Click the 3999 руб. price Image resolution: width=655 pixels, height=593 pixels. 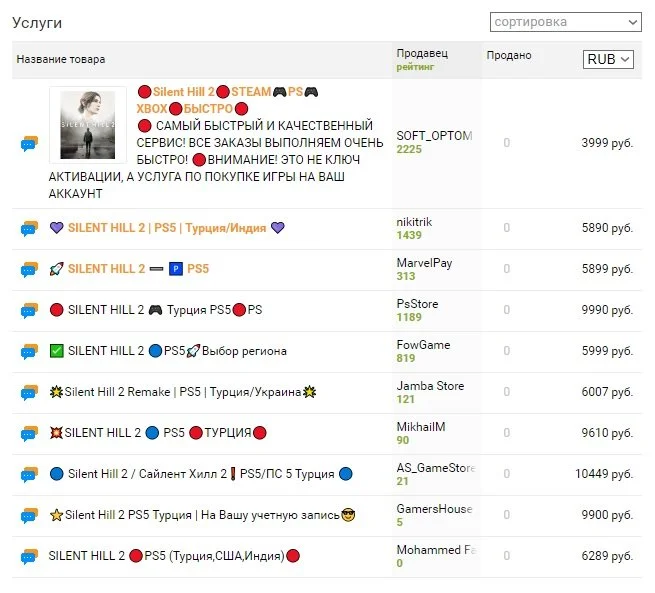[607, 143]
